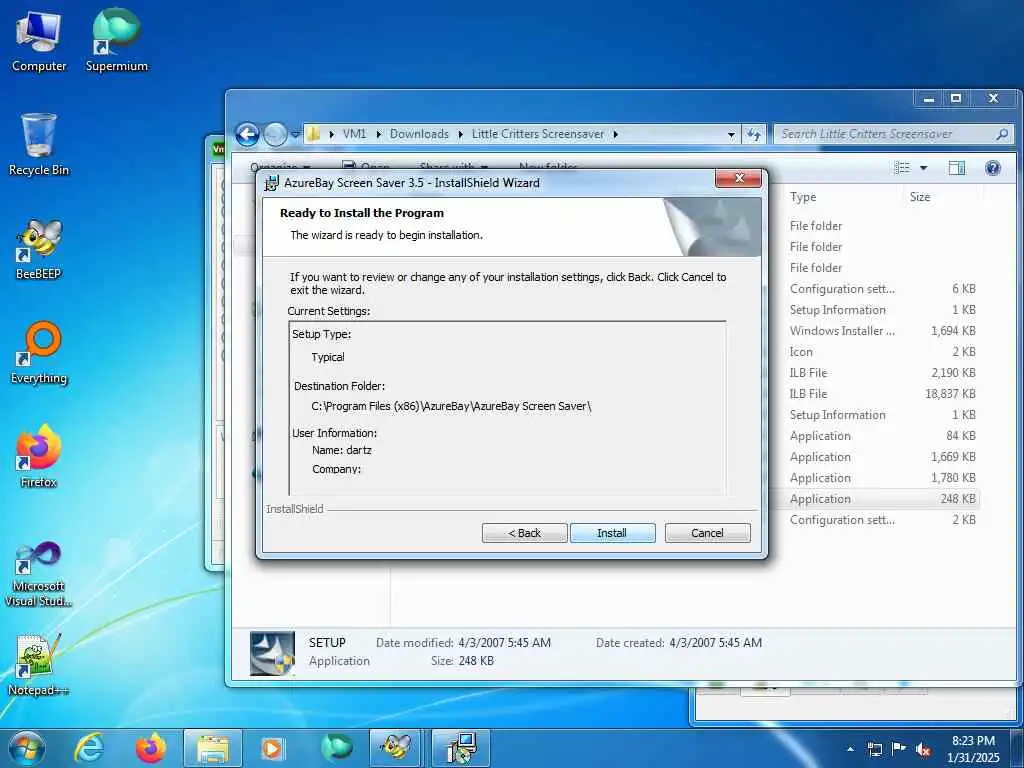Select the Notepad++ desktop shortcut
The width and height of the screenshot is (1024, 768).
39,664
